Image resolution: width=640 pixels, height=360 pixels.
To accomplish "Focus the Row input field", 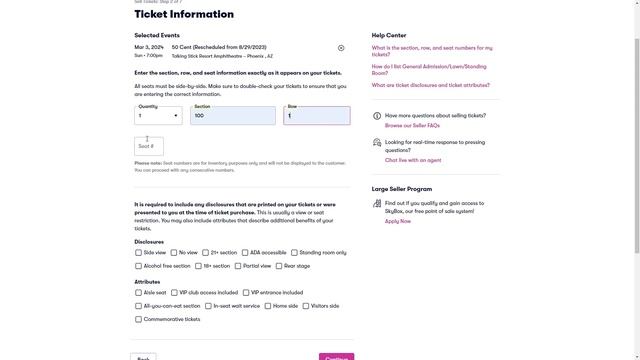I will coord(317,116).
